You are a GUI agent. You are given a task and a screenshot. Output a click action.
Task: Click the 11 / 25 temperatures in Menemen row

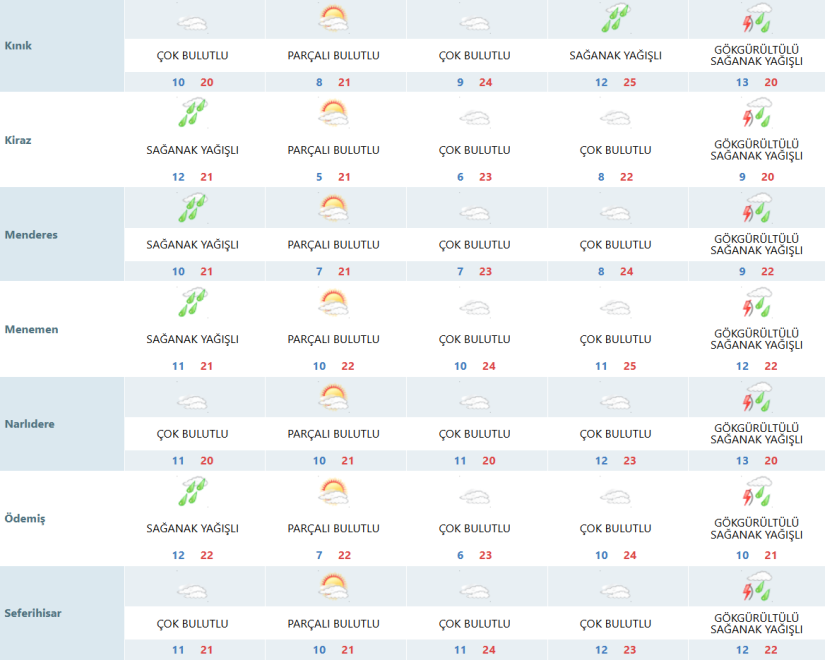(x=615, y=366)
